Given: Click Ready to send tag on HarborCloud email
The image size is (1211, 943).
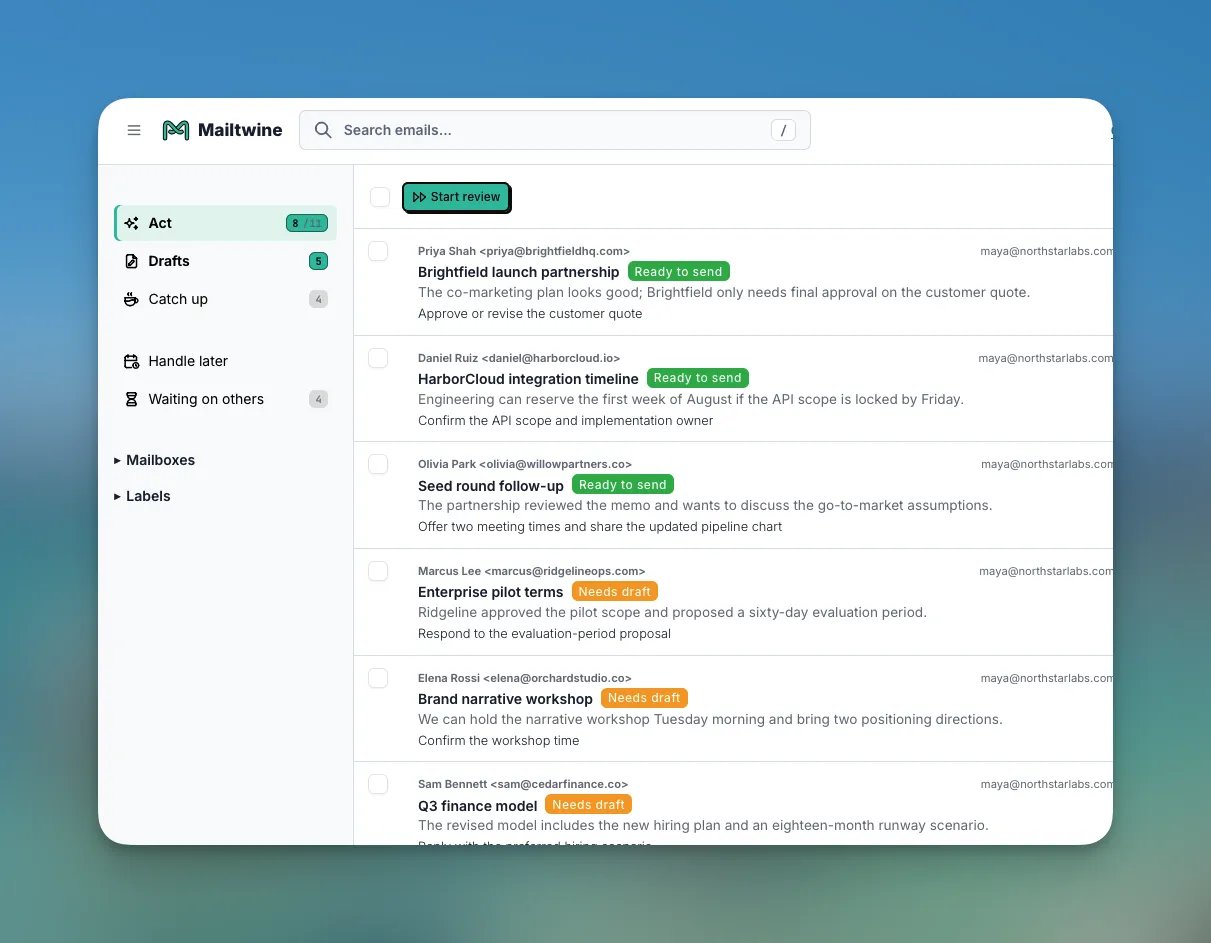Looking at the screenshot, I should (x=698, y=378).
